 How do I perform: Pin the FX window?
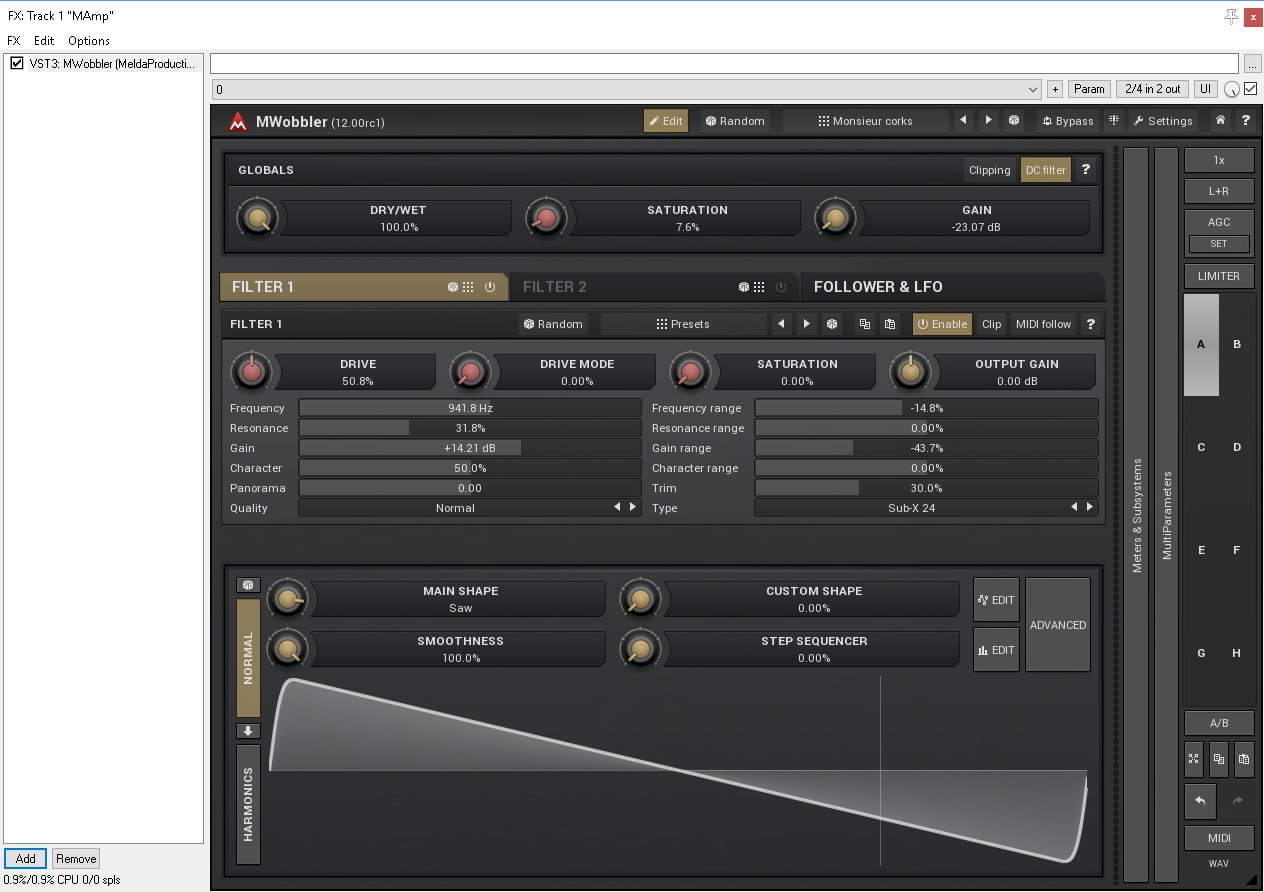1231,16
